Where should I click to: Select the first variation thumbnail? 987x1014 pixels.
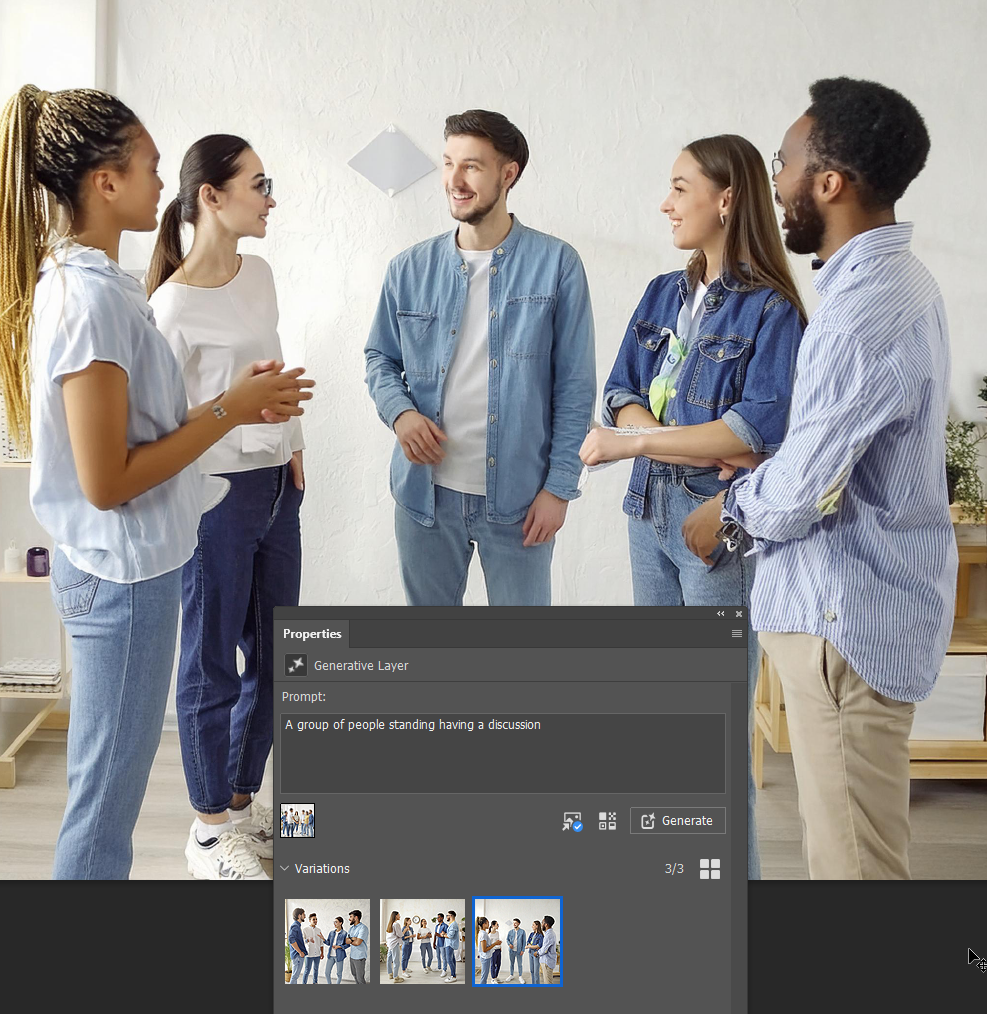coord(327,940)
